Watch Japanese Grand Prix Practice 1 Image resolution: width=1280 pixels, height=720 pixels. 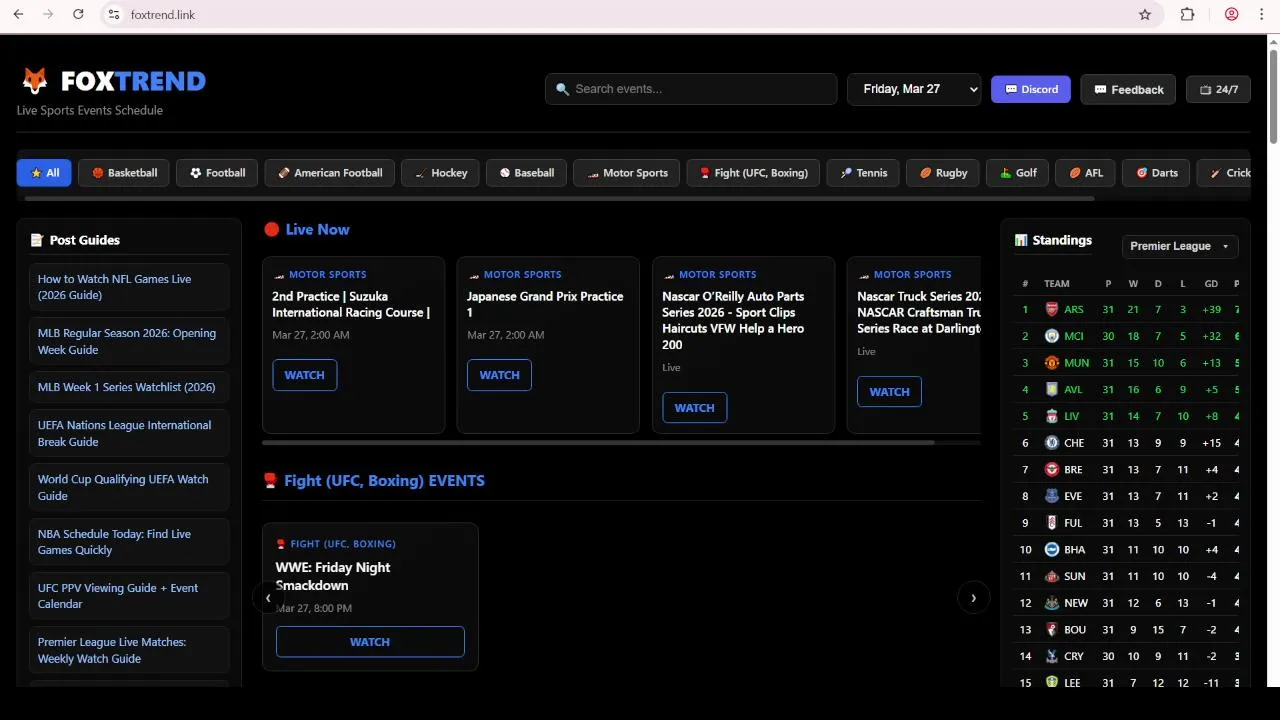pos(500,375)
